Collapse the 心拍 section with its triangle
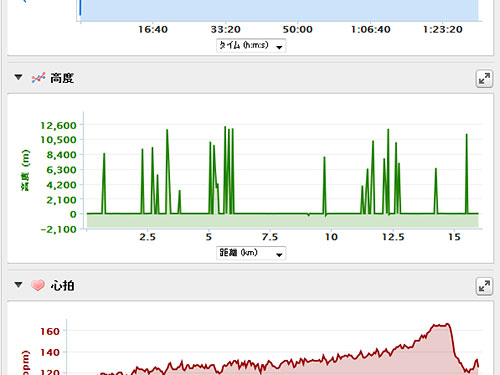The height and width of the screenshot is (375, 500). [18, 285]
